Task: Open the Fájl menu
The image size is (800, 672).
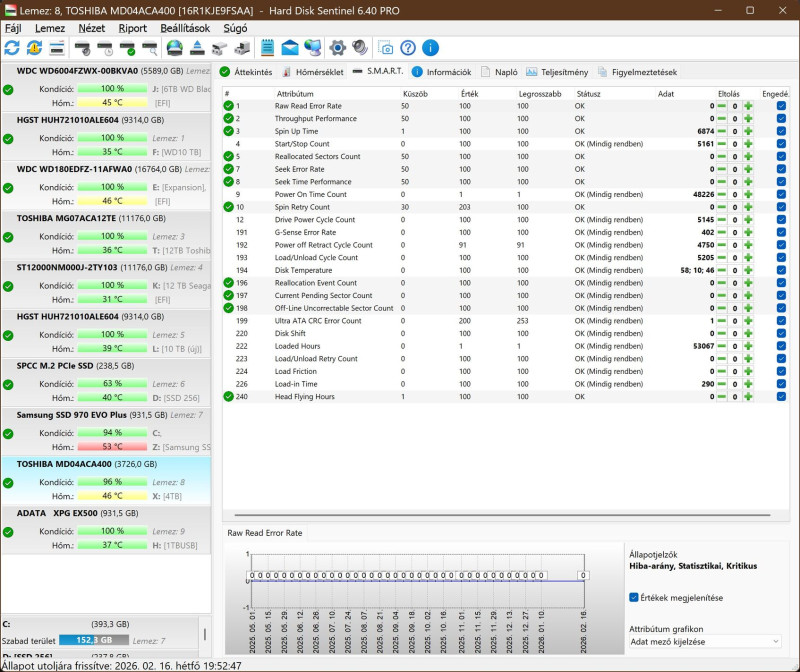Action: (x=13, y=28)
